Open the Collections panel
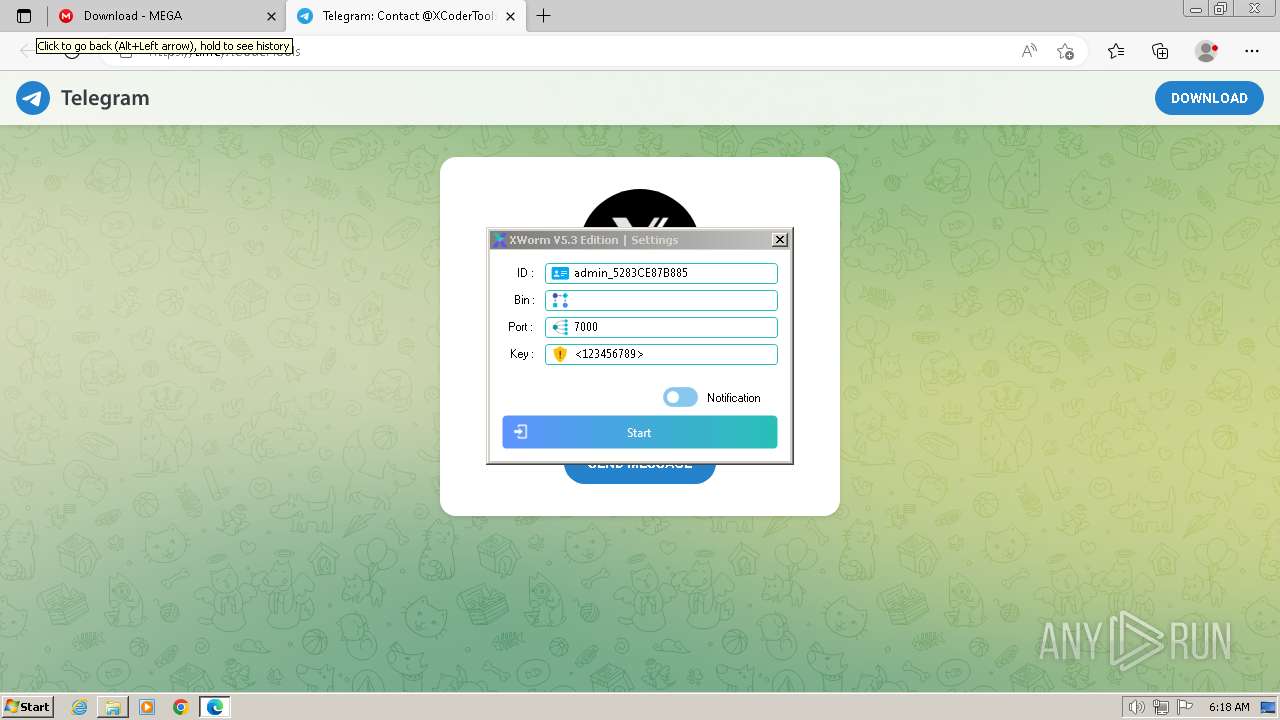The image size is (1280, 720). click(x=1160, y=51)
